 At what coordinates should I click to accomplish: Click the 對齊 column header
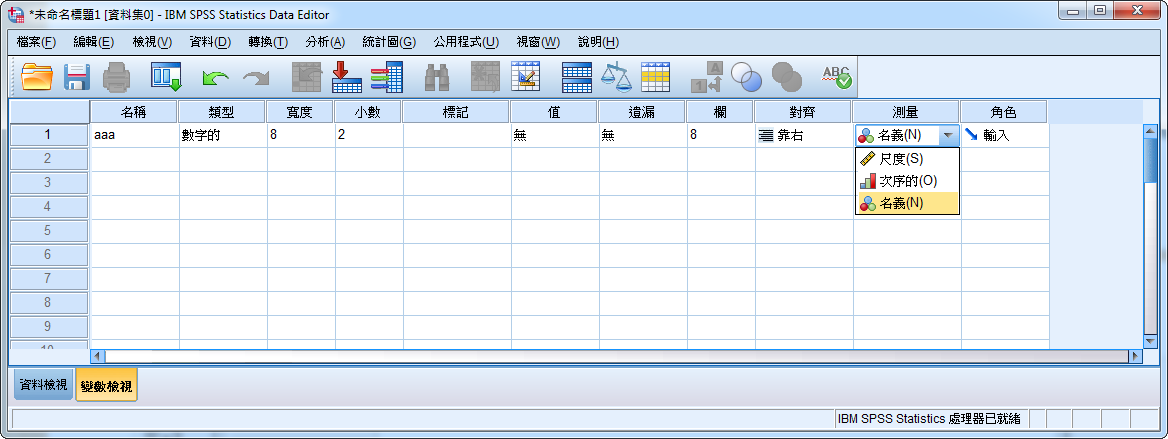click(802, 112)
